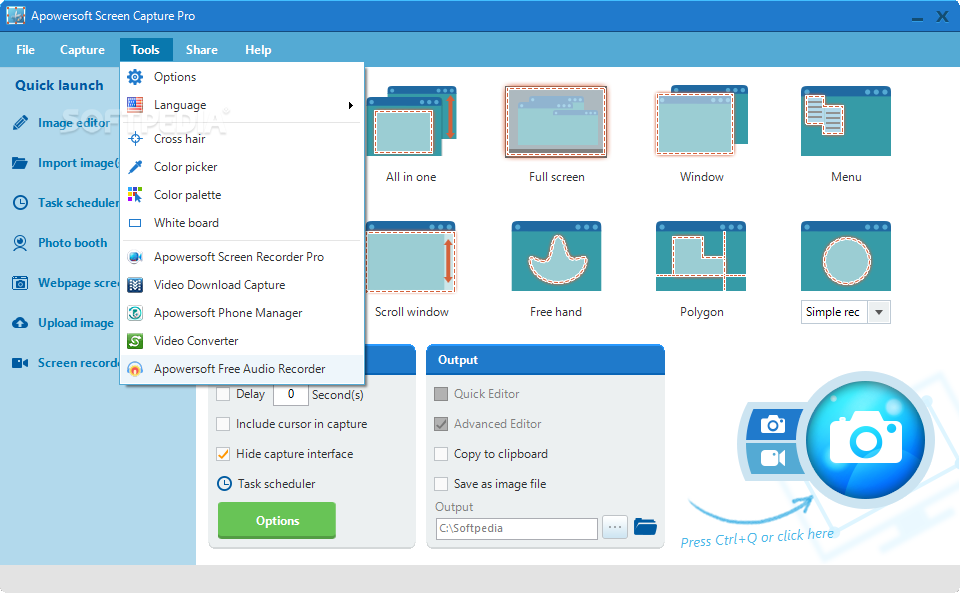960x593 pixels.
Task: Enable the Delay checkbox
Action: coord(223,394)
